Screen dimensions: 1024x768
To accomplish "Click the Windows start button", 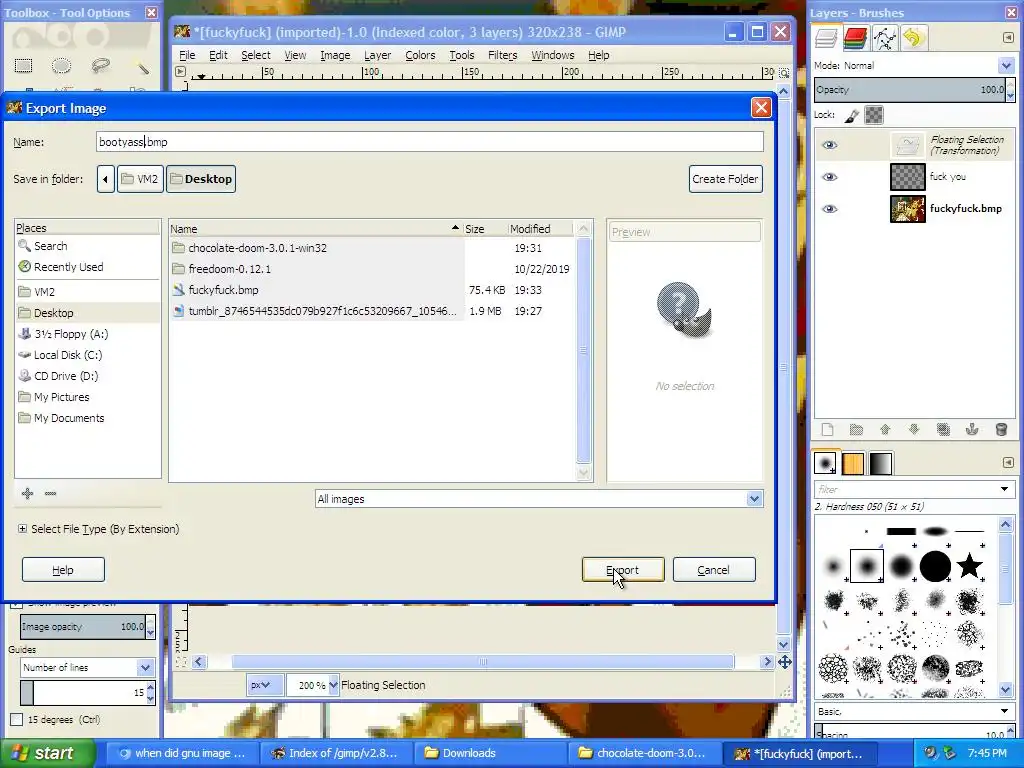I will [46, 753].
